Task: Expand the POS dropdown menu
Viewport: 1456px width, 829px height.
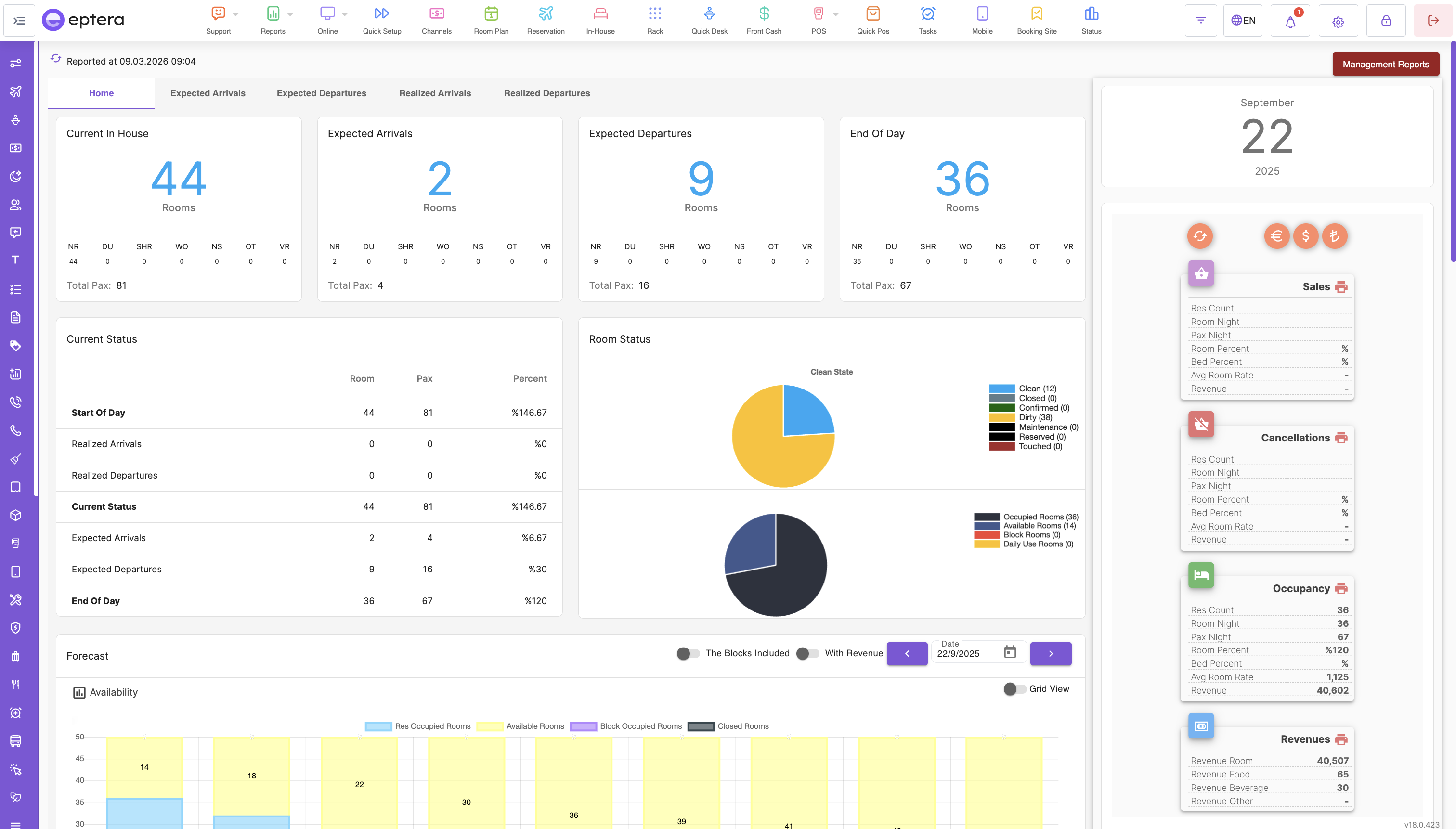Action: click(836, 14)
